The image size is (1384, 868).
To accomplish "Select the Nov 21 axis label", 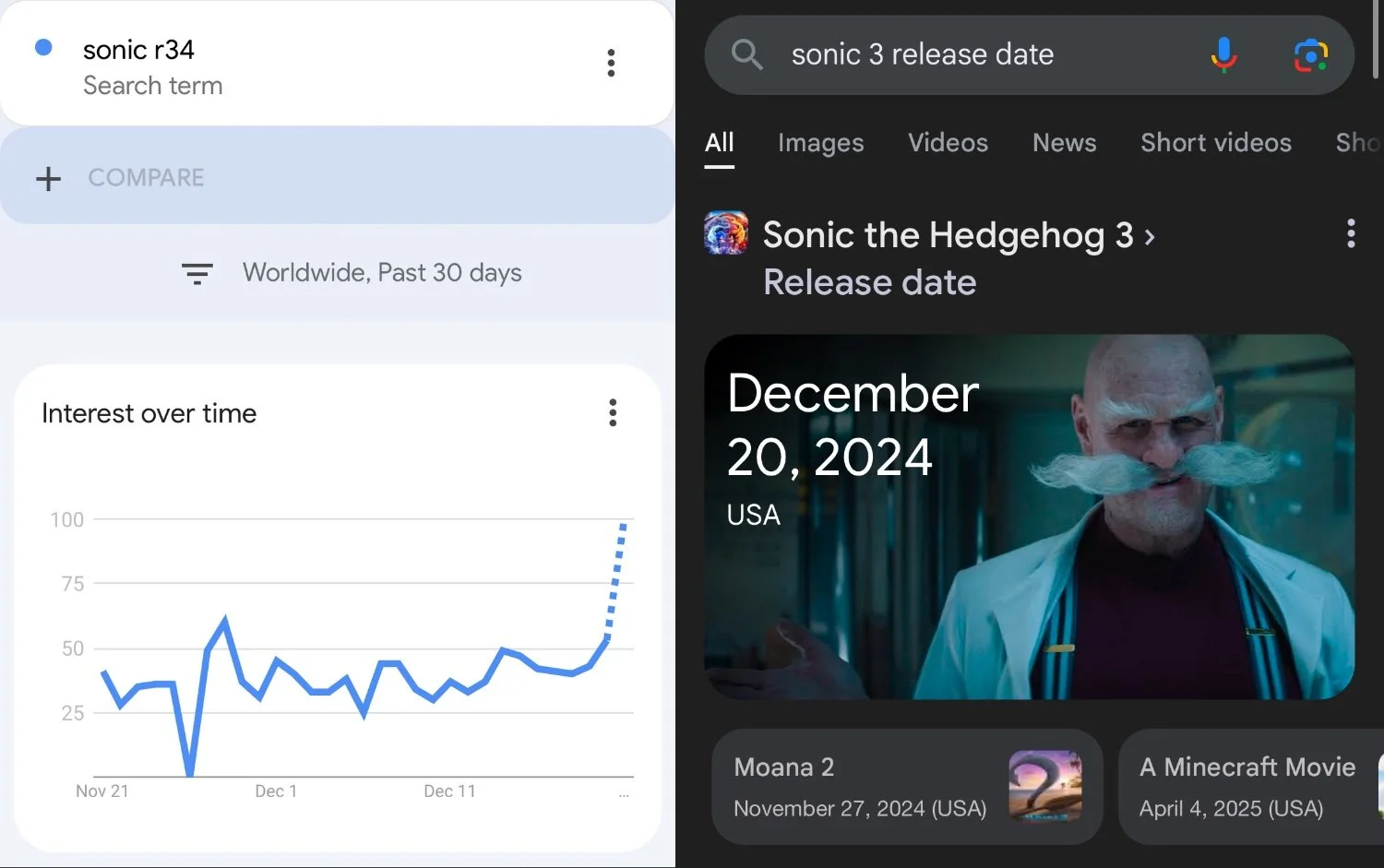I will click(x=101, y=791).
